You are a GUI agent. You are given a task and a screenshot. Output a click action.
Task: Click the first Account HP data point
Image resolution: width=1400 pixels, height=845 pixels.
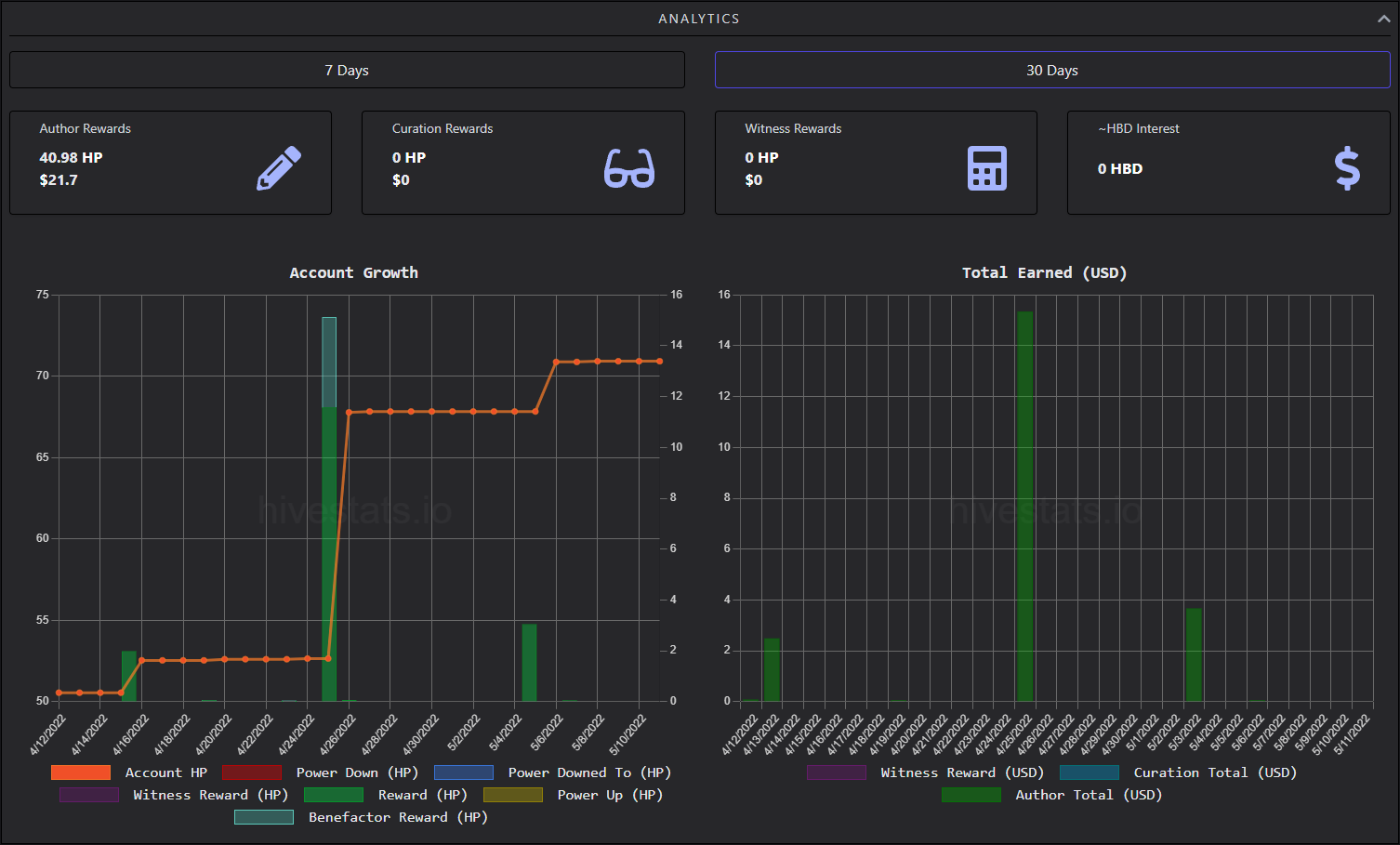pyautogui.click(x=59, y=693)
